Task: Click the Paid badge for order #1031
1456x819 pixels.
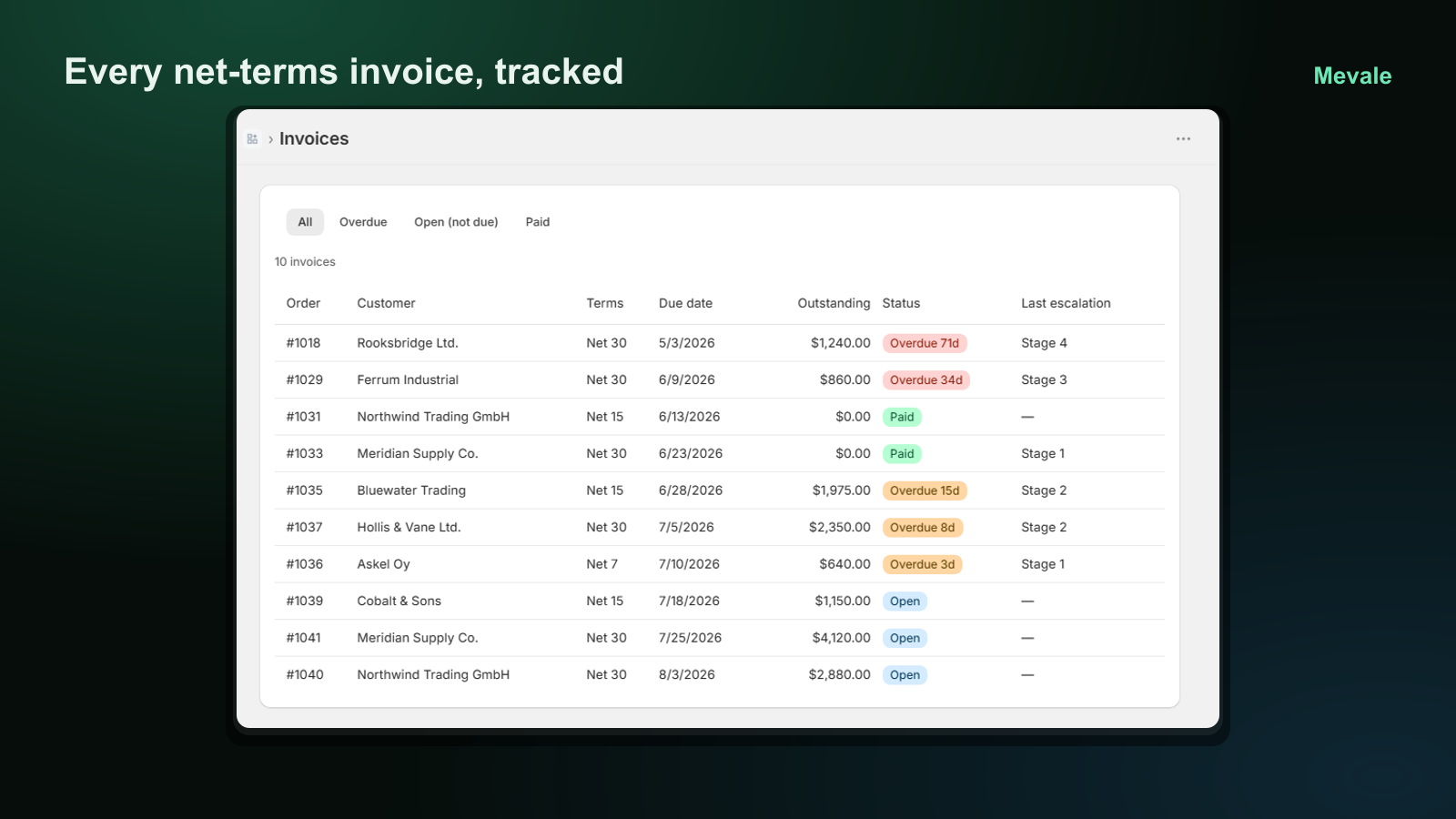Action: 902,417
